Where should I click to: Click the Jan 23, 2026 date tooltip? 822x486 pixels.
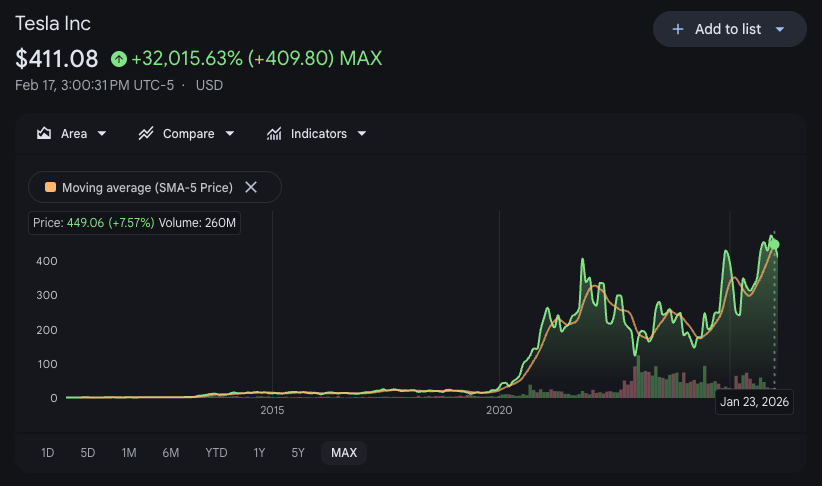pyautogui.click(x=754, y=402)
